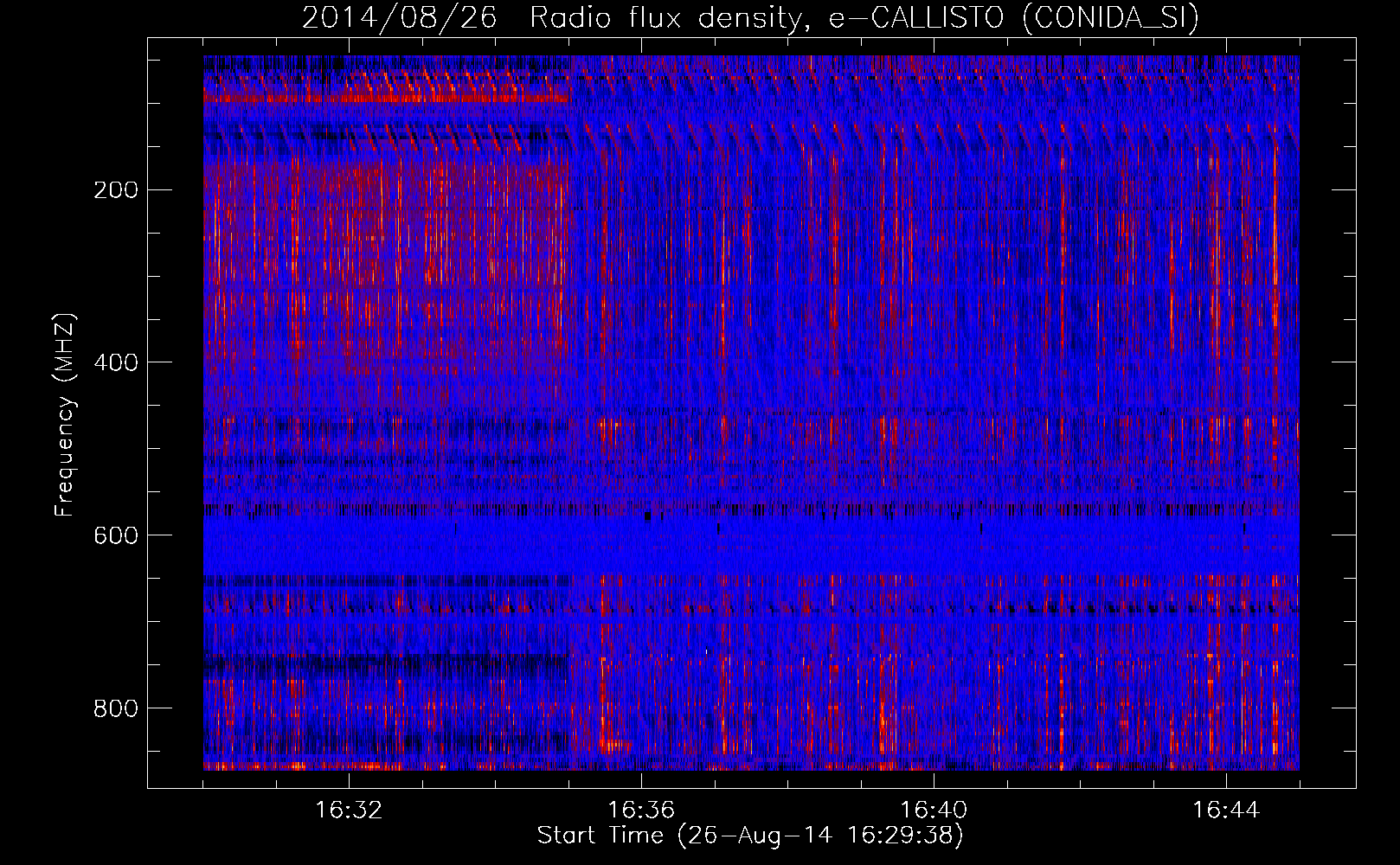
Task: Select the 800 frequency tick label
Action: [116, 708]
